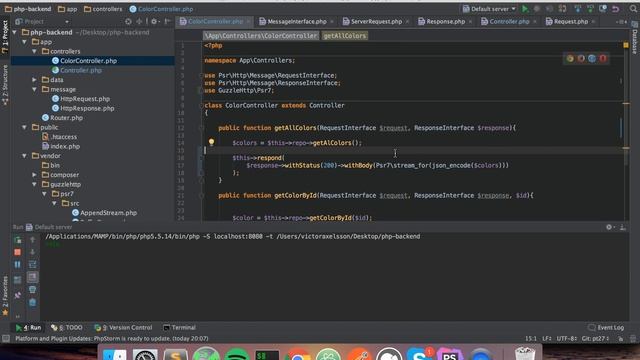Image resolution: width=640 pixels, height=360 pixels.
Task: Hide Project panel with hide icon
Action: coord(167,21)
